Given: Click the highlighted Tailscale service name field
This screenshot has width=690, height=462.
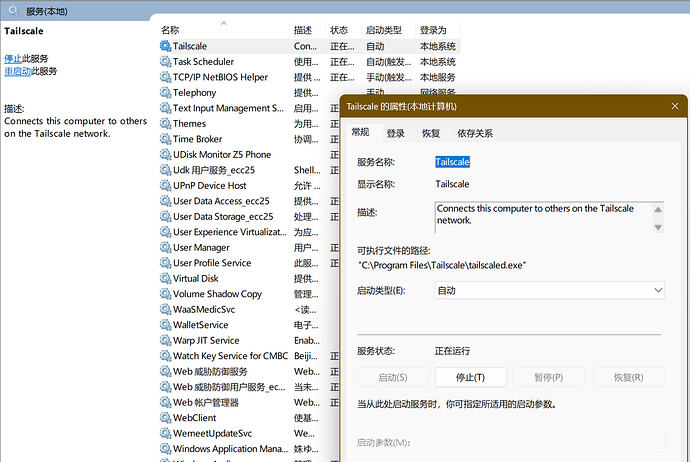Looking at the screenshot, I should 452,162.
